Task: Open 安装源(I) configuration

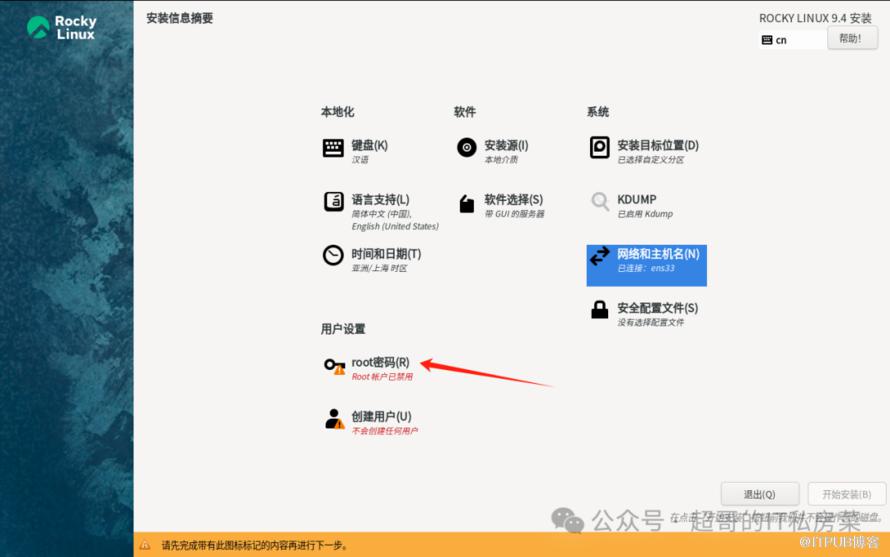Action: pyautogui.click(x=506, y=145)
